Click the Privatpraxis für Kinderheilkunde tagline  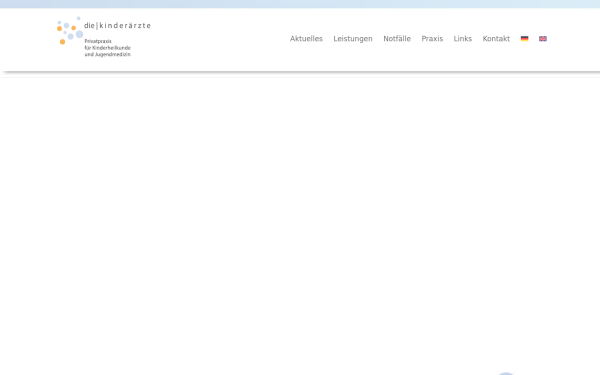(108, 48)
